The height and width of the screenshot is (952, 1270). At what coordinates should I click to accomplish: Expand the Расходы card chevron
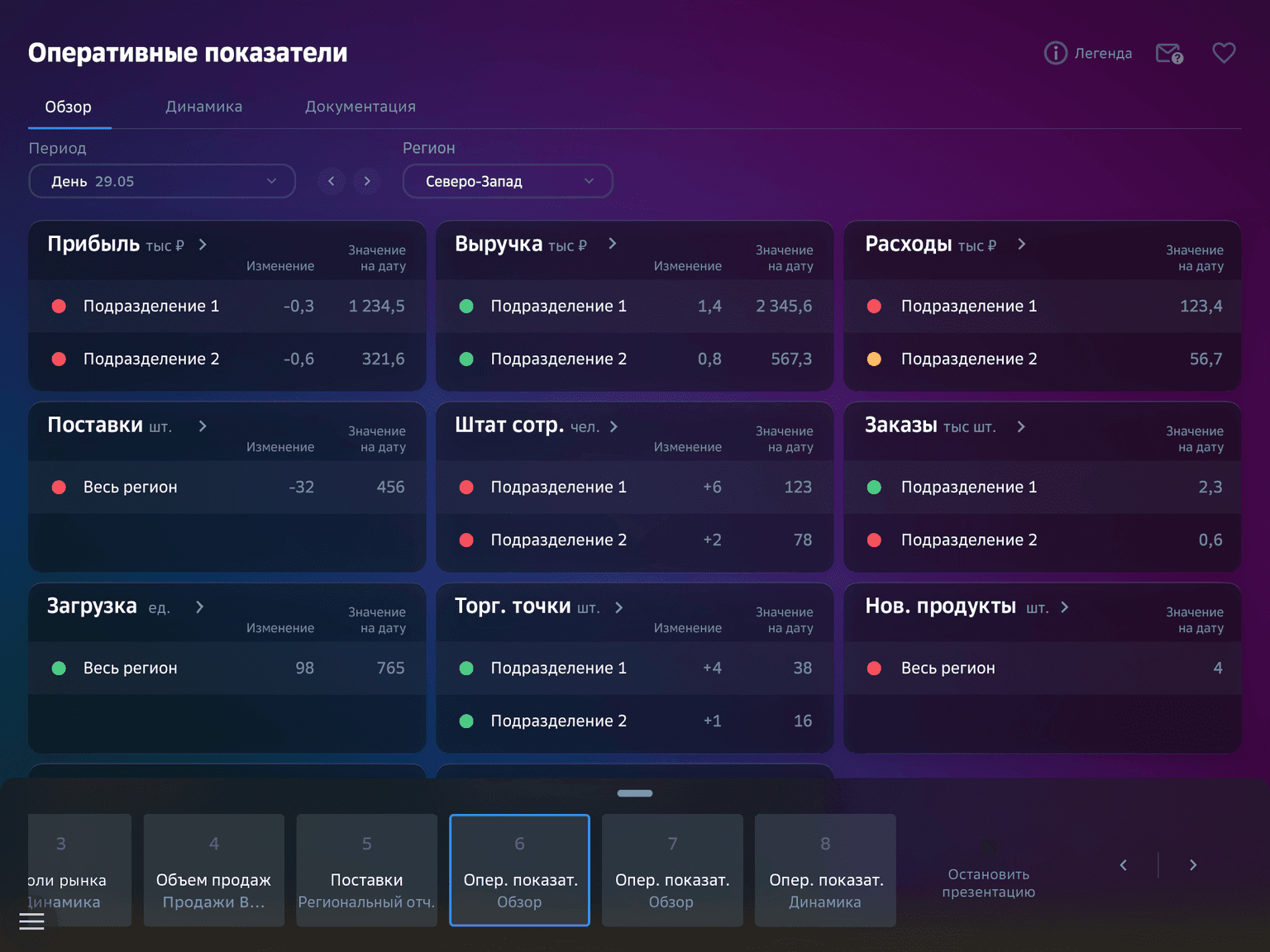point(1021,245)
